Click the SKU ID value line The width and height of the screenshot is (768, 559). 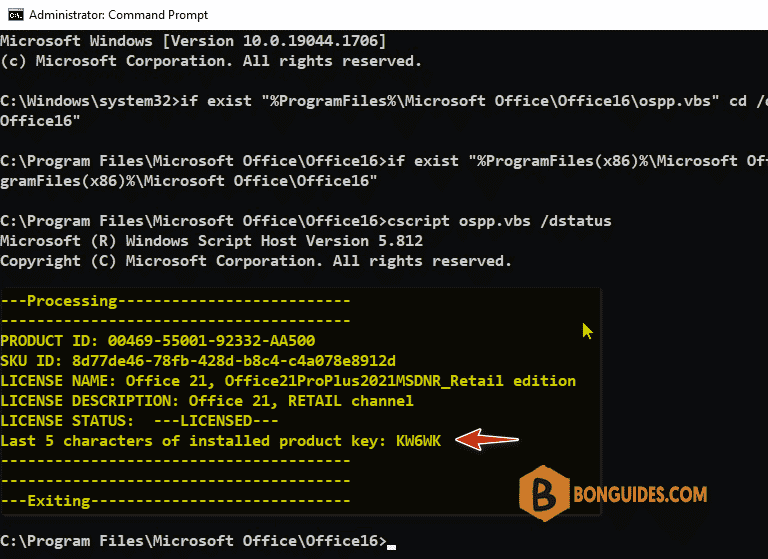pyautogui.click(x=198, y=361)
